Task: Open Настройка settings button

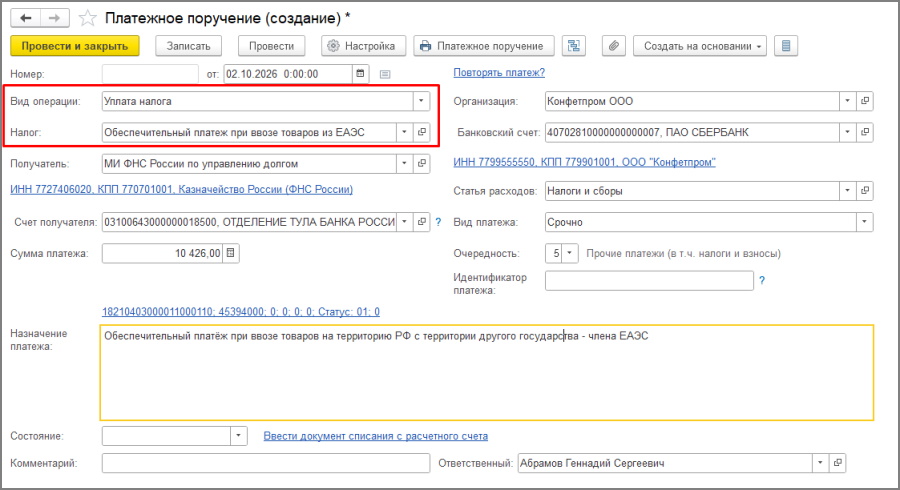Action: (x=363, y=46)
